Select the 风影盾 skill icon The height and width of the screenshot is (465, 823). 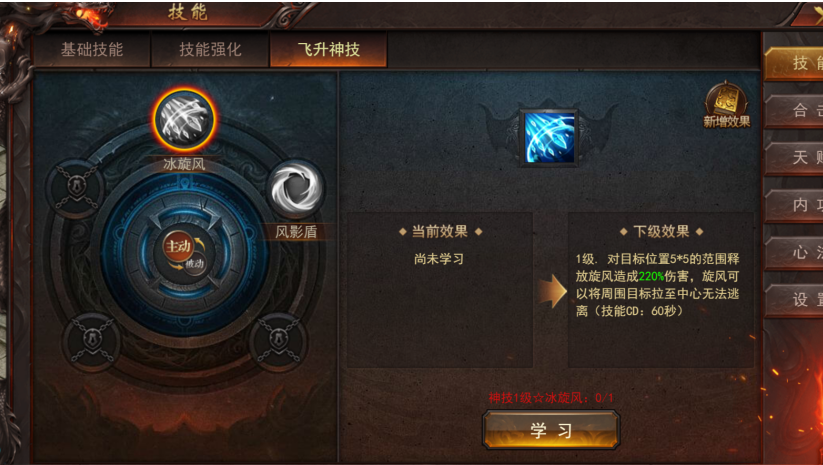click(x=296, y=188)
